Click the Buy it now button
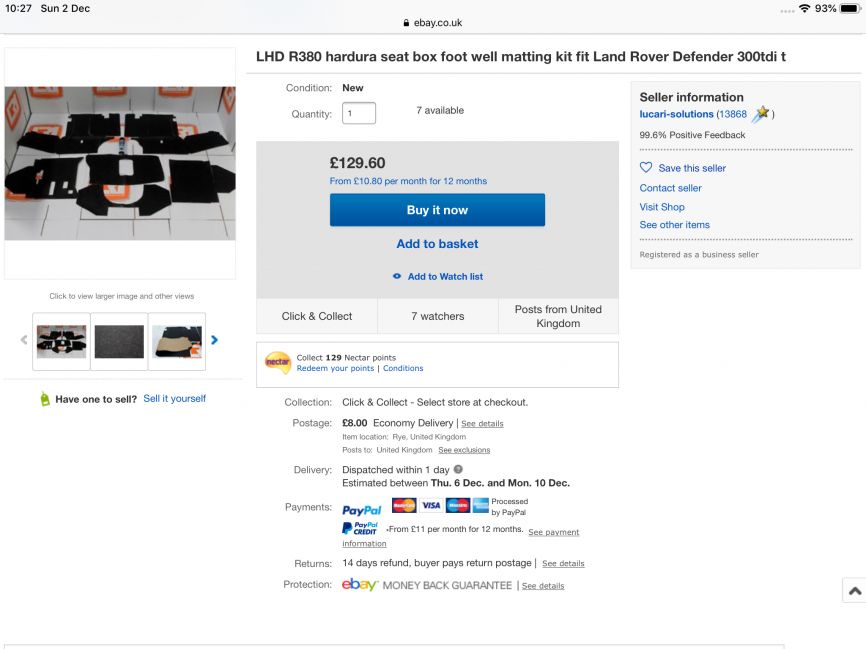 coord(437,210)
